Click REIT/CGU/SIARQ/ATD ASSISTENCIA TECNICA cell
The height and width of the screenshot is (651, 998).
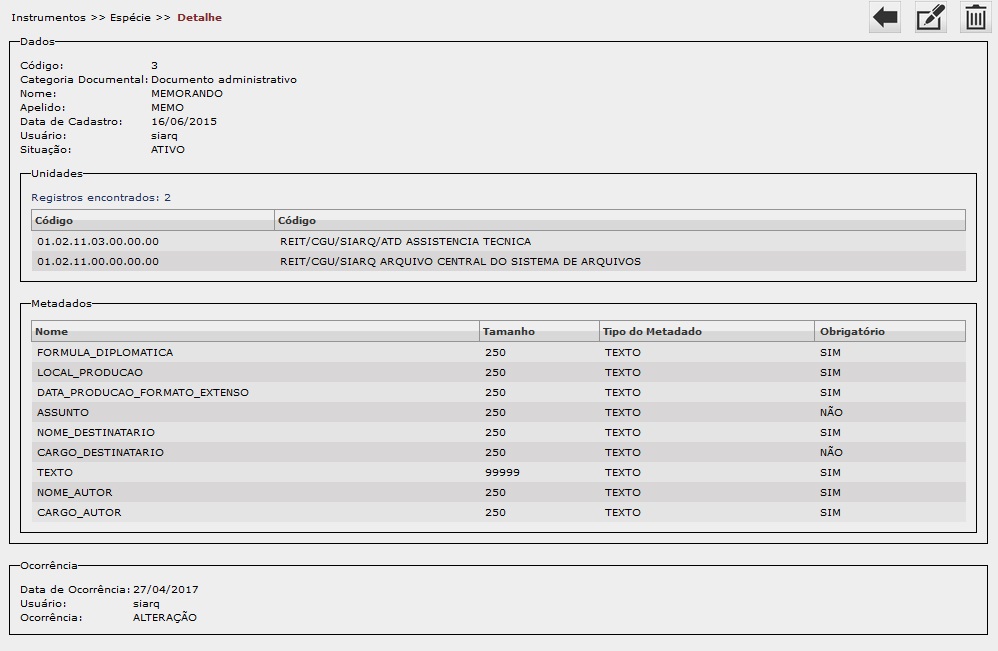point(405,242)
